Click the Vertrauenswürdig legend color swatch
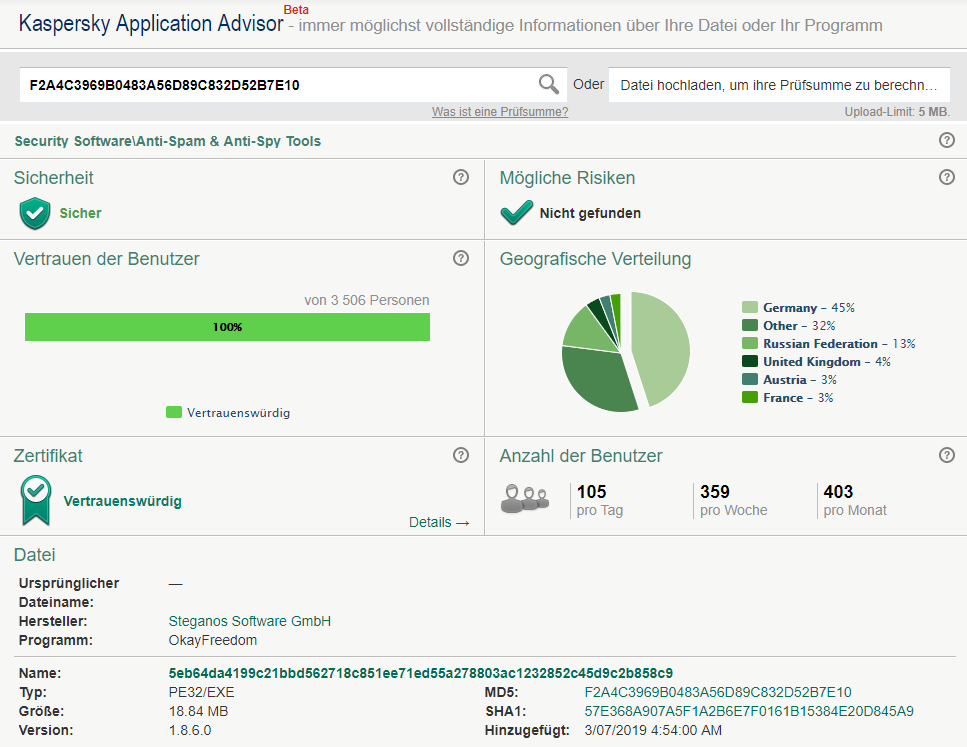967x747 pixels. (174, 412)
